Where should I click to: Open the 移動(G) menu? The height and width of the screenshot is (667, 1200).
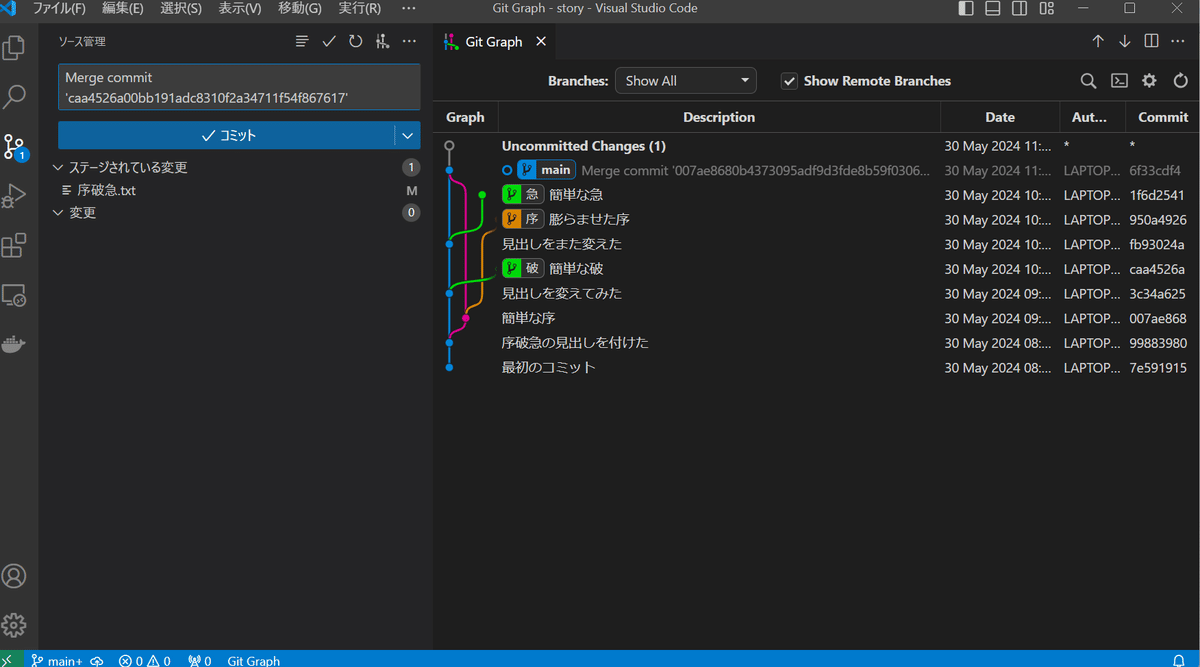point(300,8)
